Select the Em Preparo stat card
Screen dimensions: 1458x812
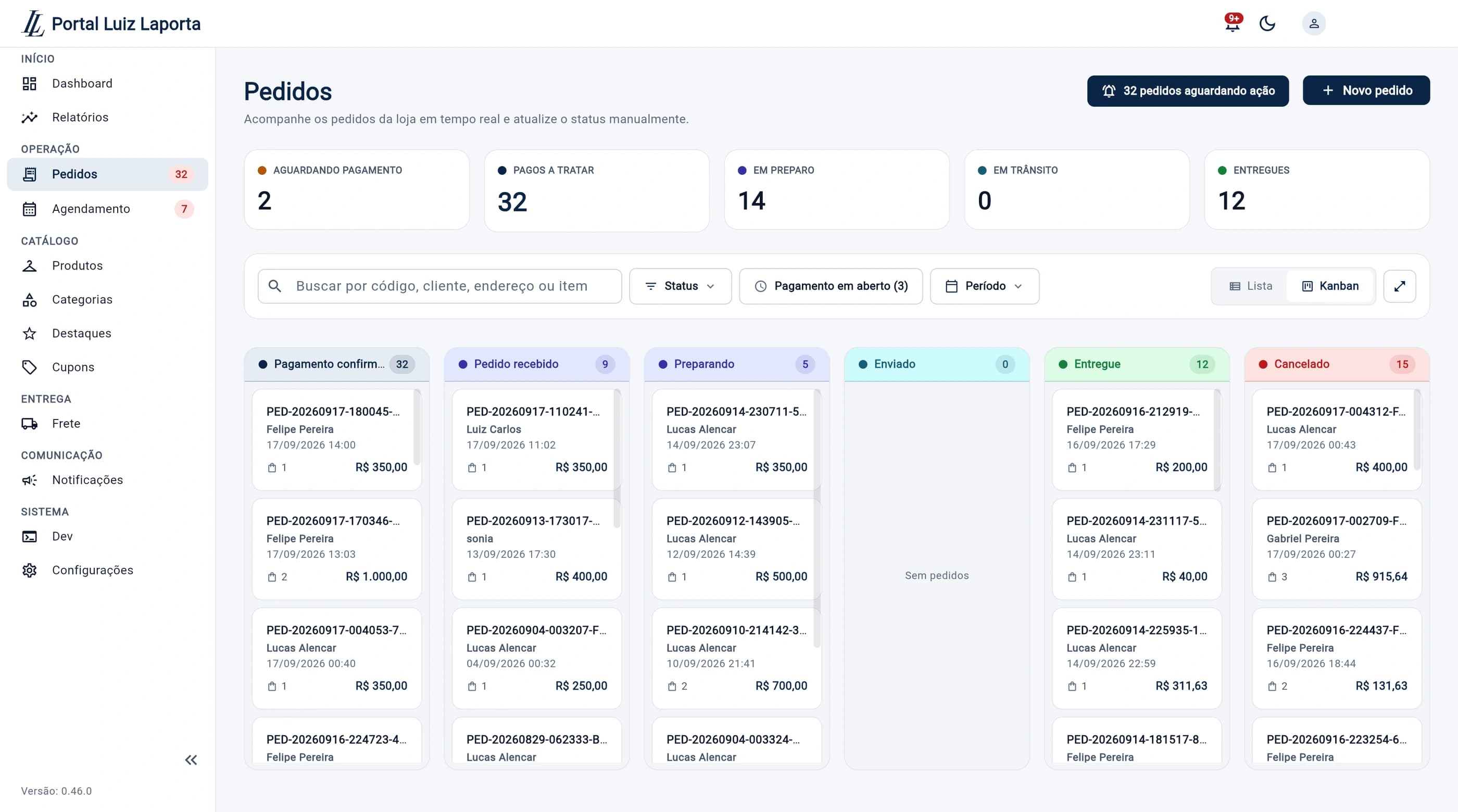(x=837, y=189)
